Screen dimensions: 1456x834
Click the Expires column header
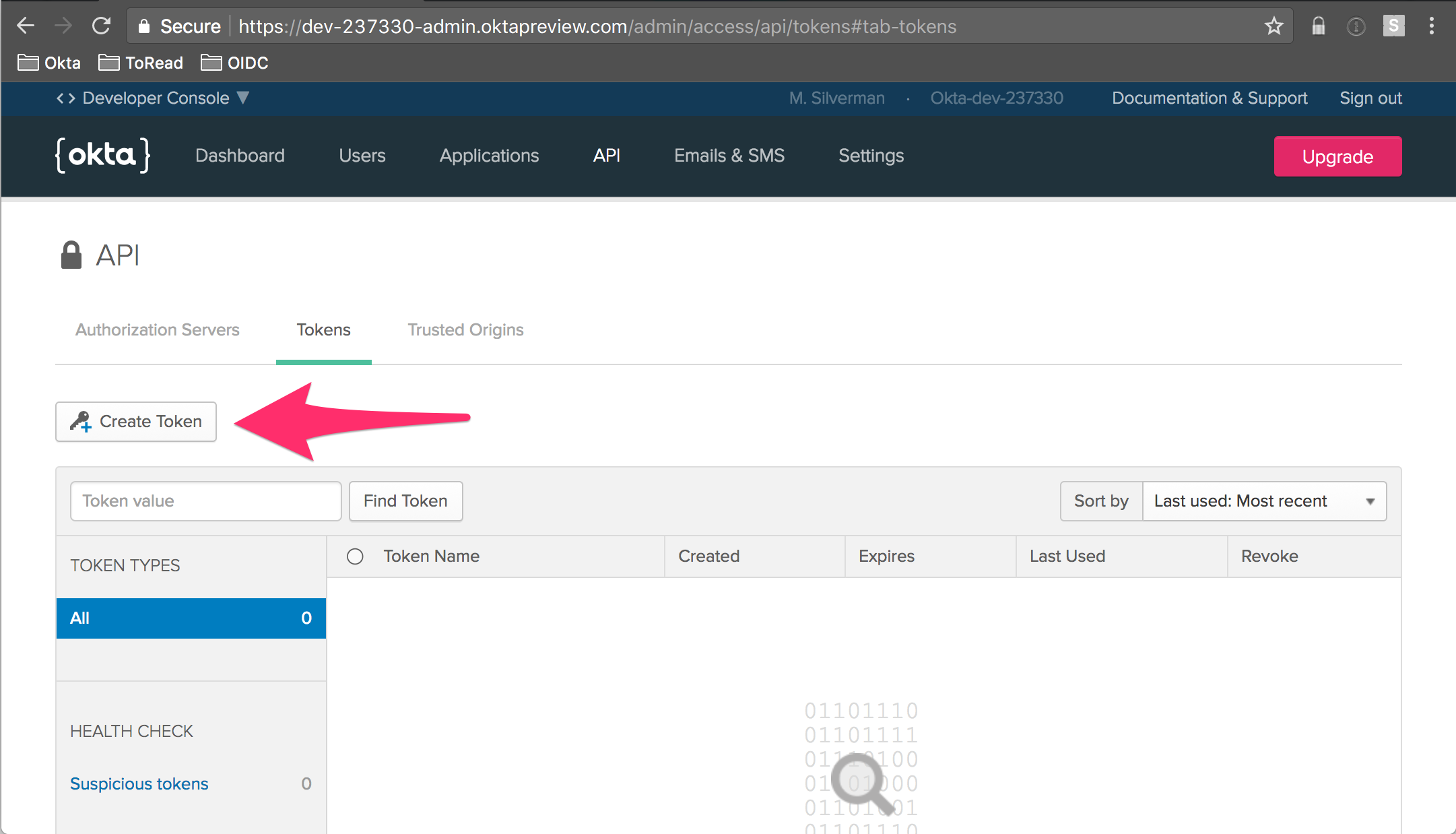(887, 556)
